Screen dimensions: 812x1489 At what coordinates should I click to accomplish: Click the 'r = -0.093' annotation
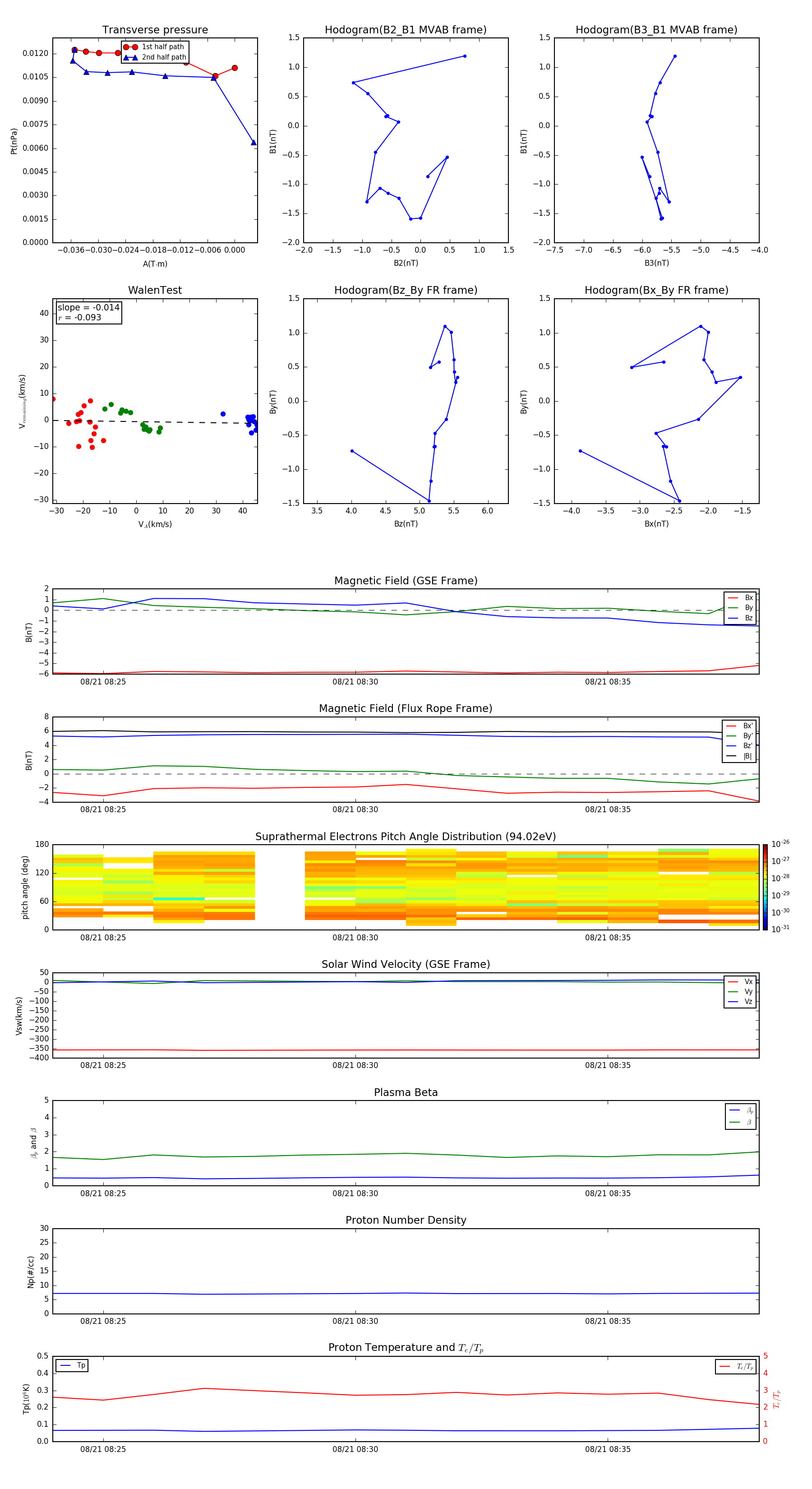pos(80,317)
